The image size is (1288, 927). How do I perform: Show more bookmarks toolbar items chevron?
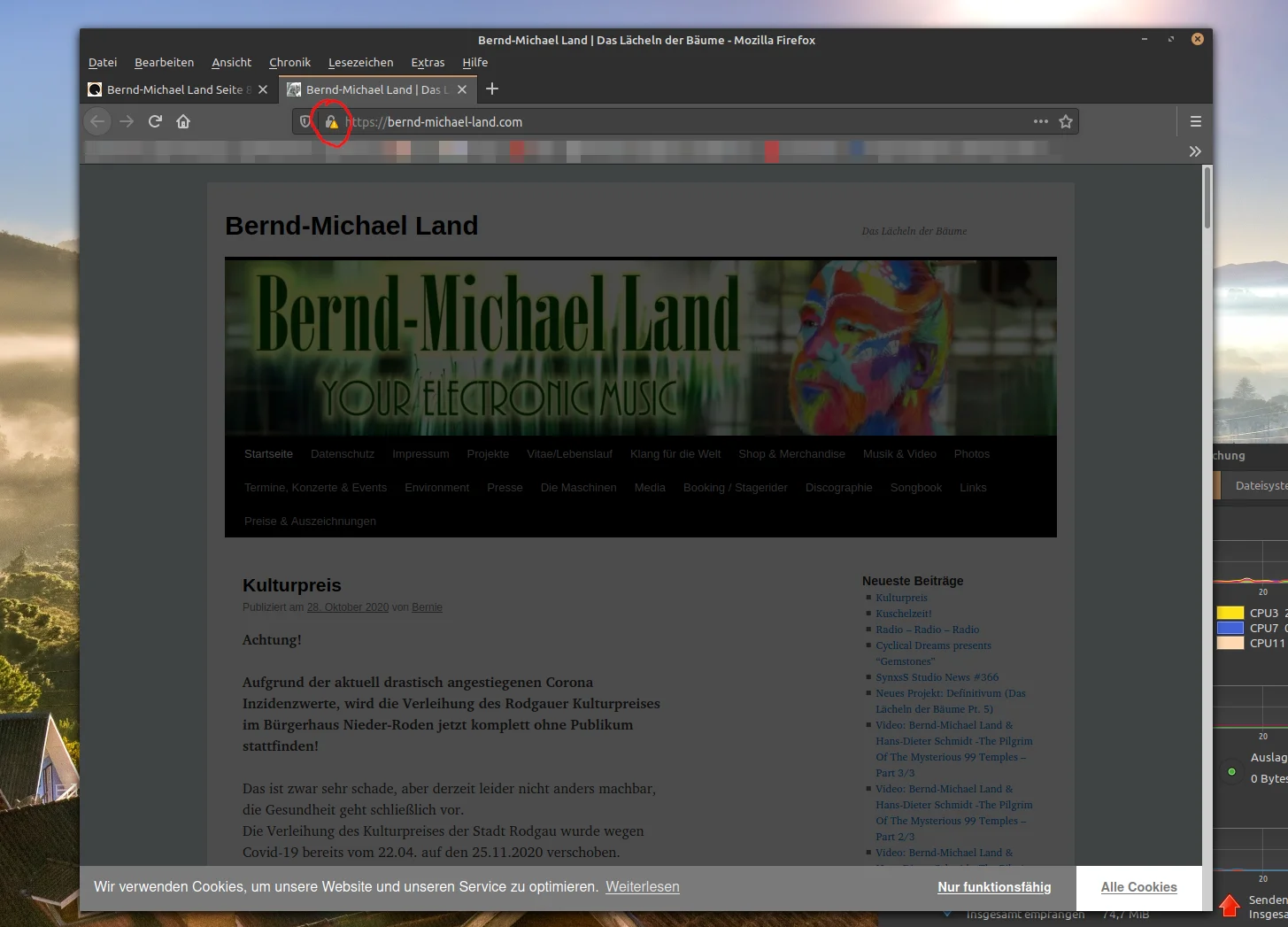click(1194, 151)
